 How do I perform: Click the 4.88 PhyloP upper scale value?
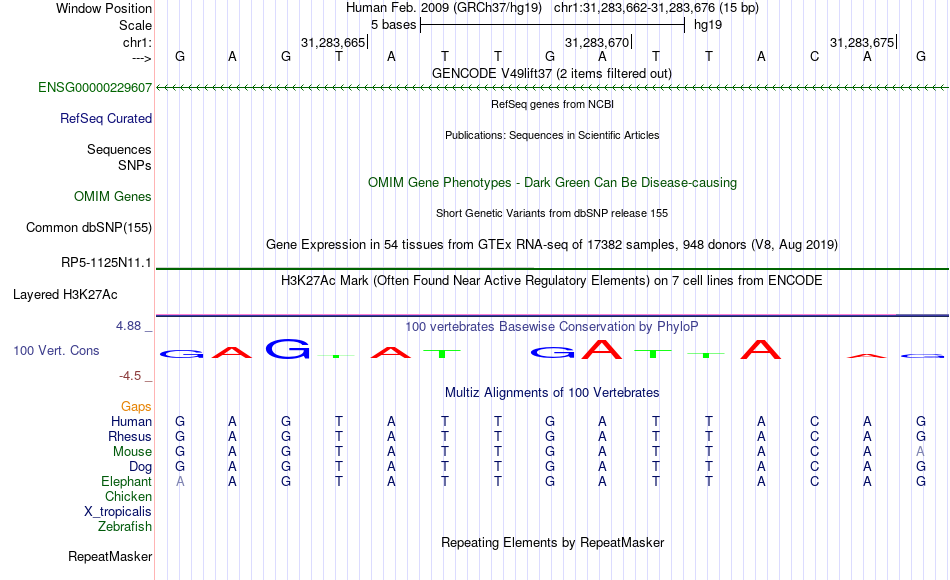pos(128,326)
